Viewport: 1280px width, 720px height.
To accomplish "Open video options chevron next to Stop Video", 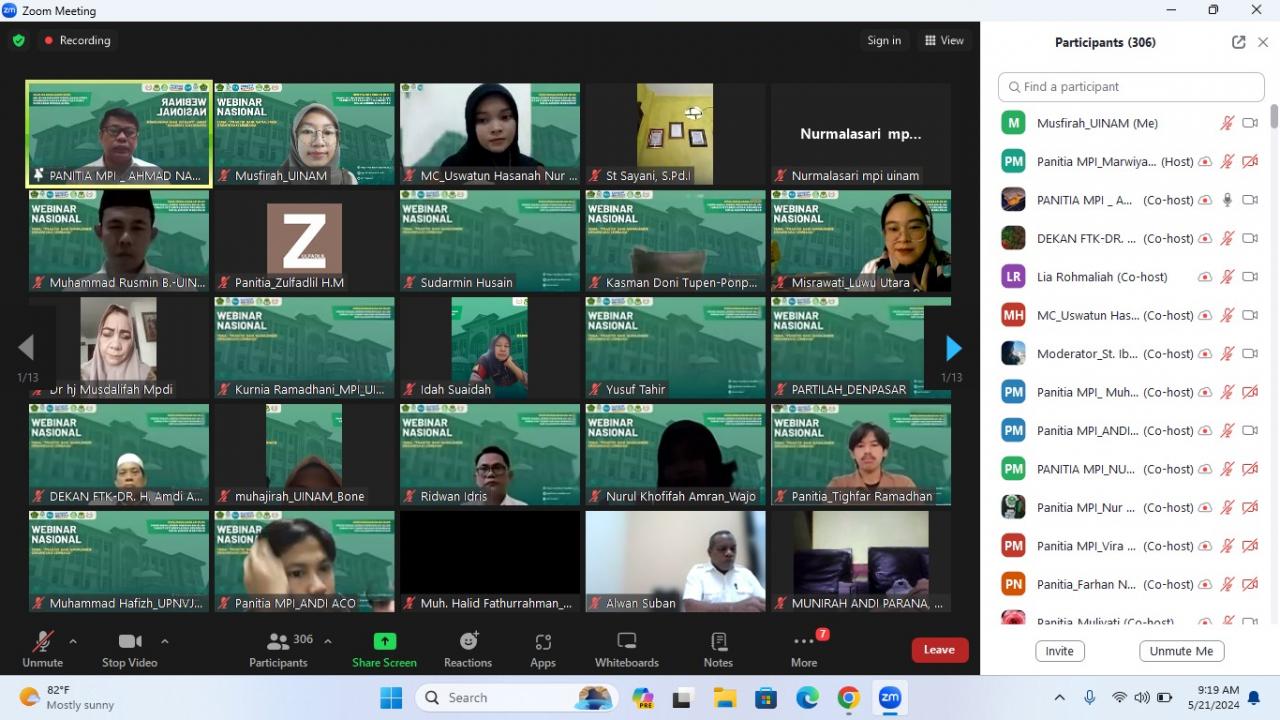I will [165, 641].
